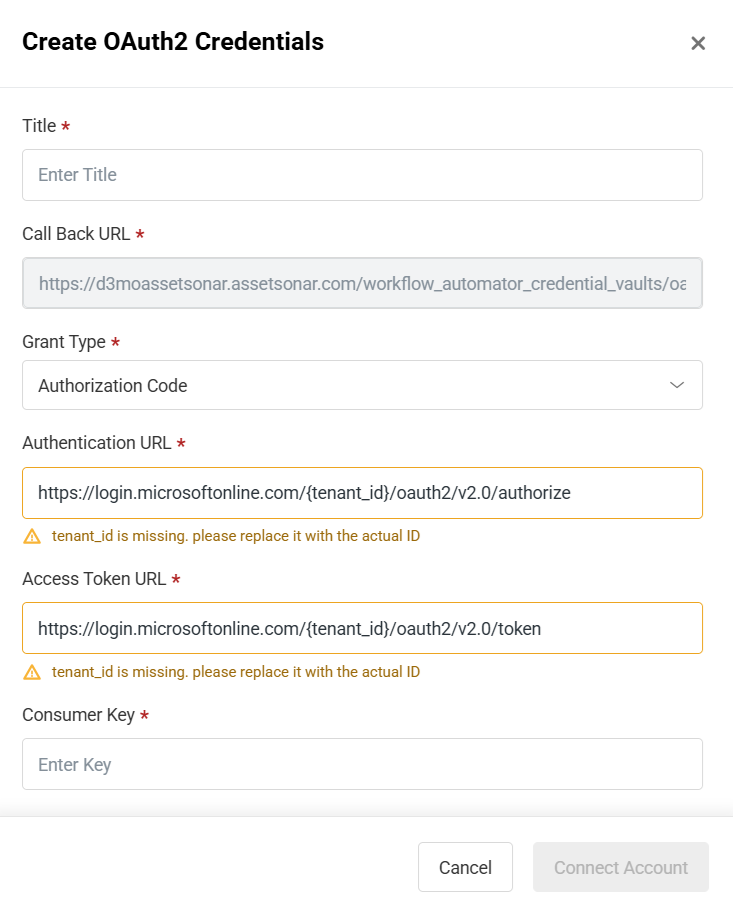
Task: Click the warning icon below Authentication URL
Action: click(33, 536)
